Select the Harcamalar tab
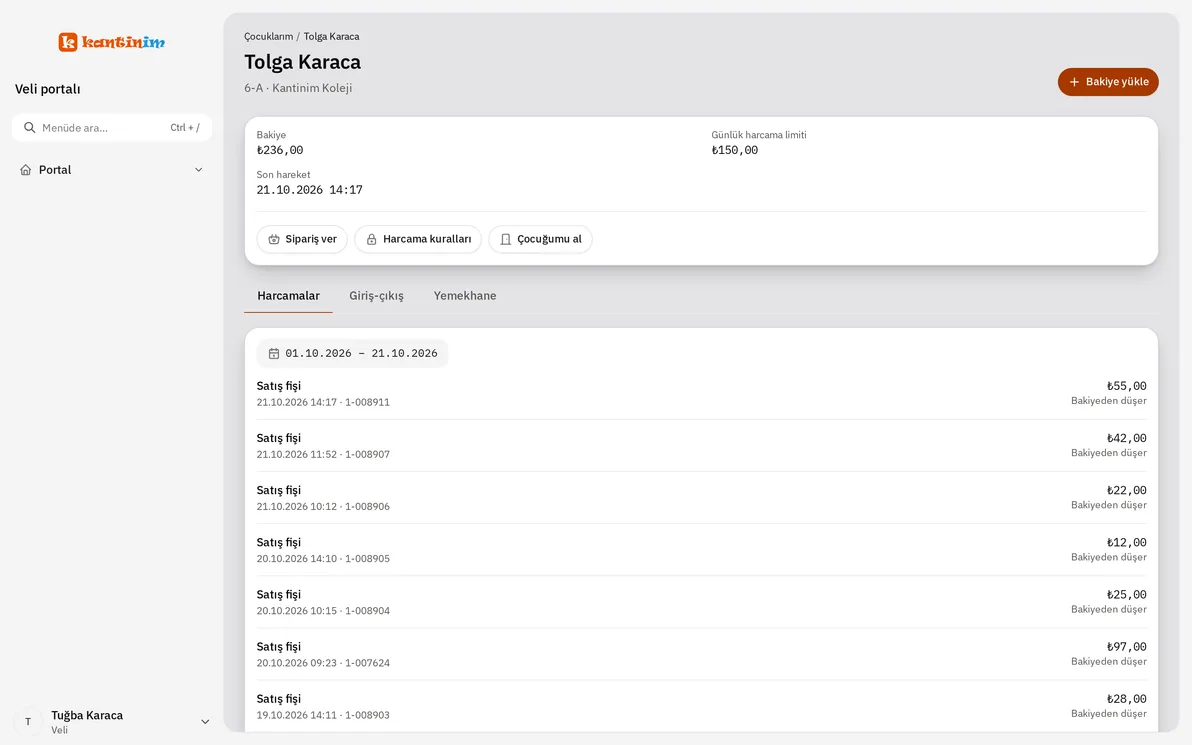Image resolution: width=1192 pixels, height=745 pixels. tap(288, 296)
